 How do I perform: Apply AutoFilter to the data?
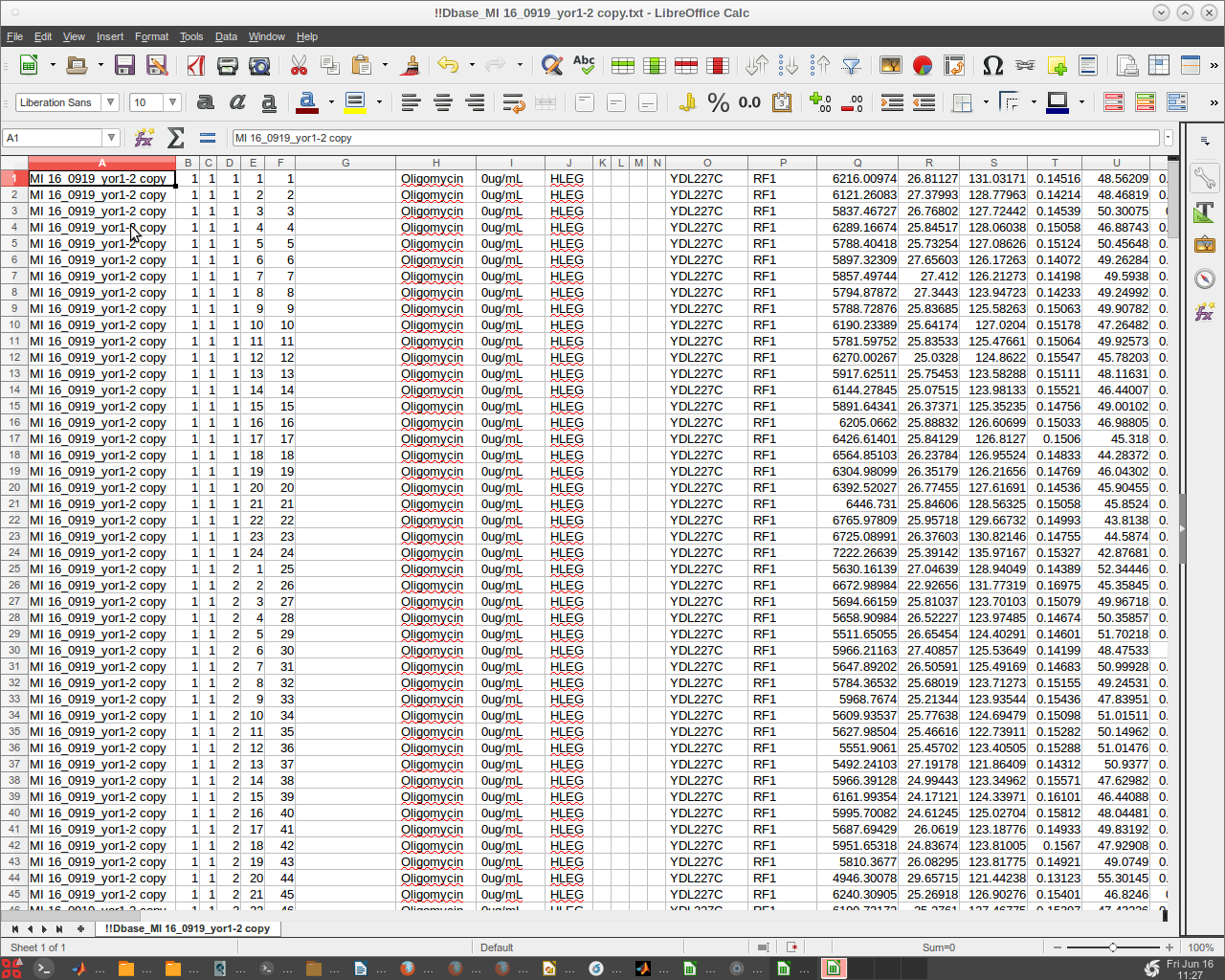coord(851,65)
